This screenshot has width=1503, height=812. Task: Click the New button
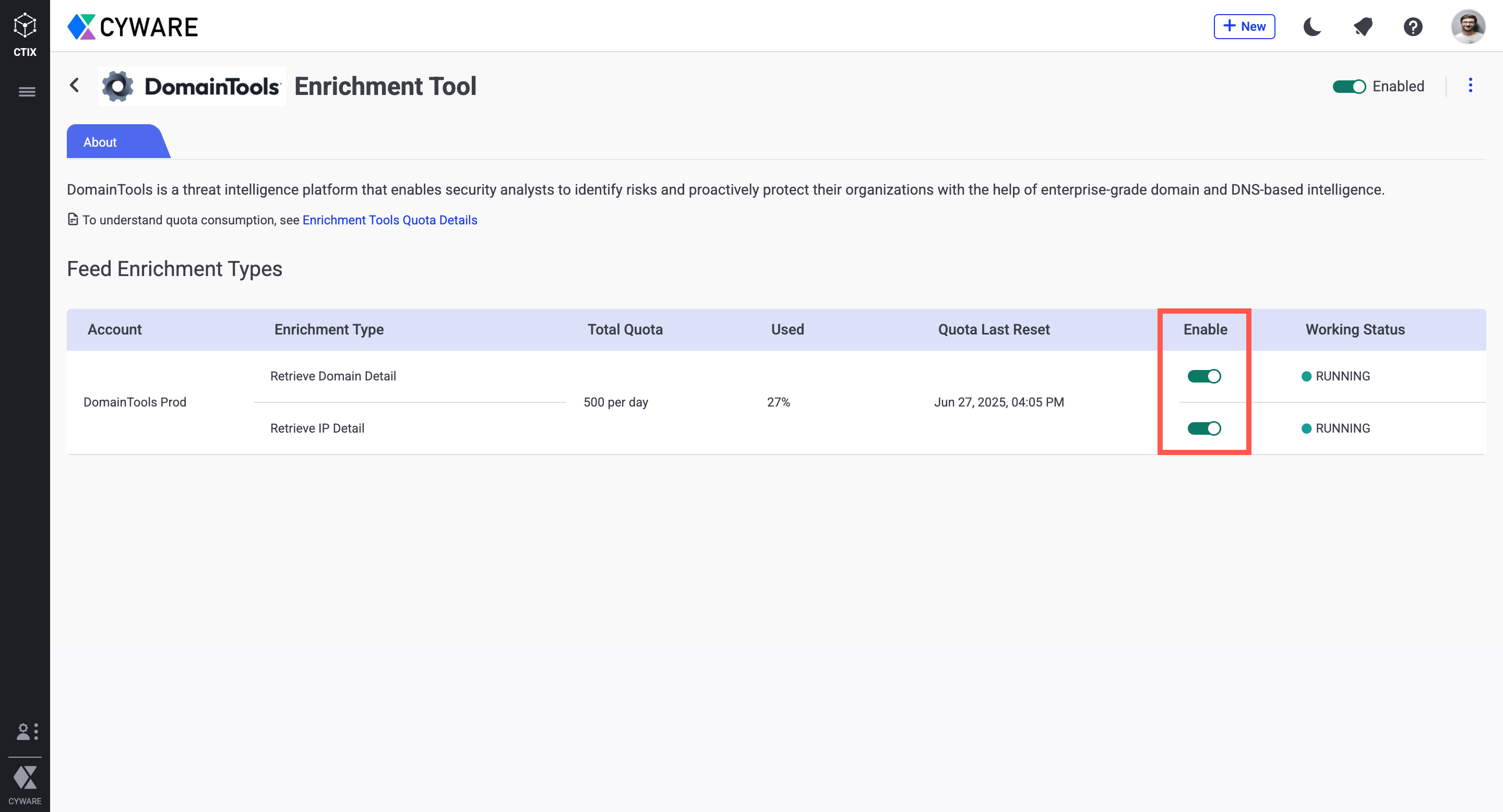point(1244,27)
